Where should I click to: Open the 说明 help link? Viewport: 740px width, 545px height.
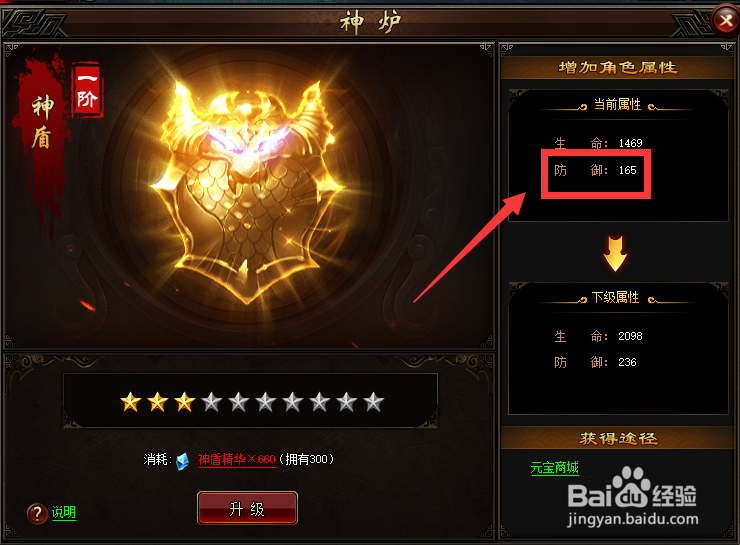click(64, 512)
